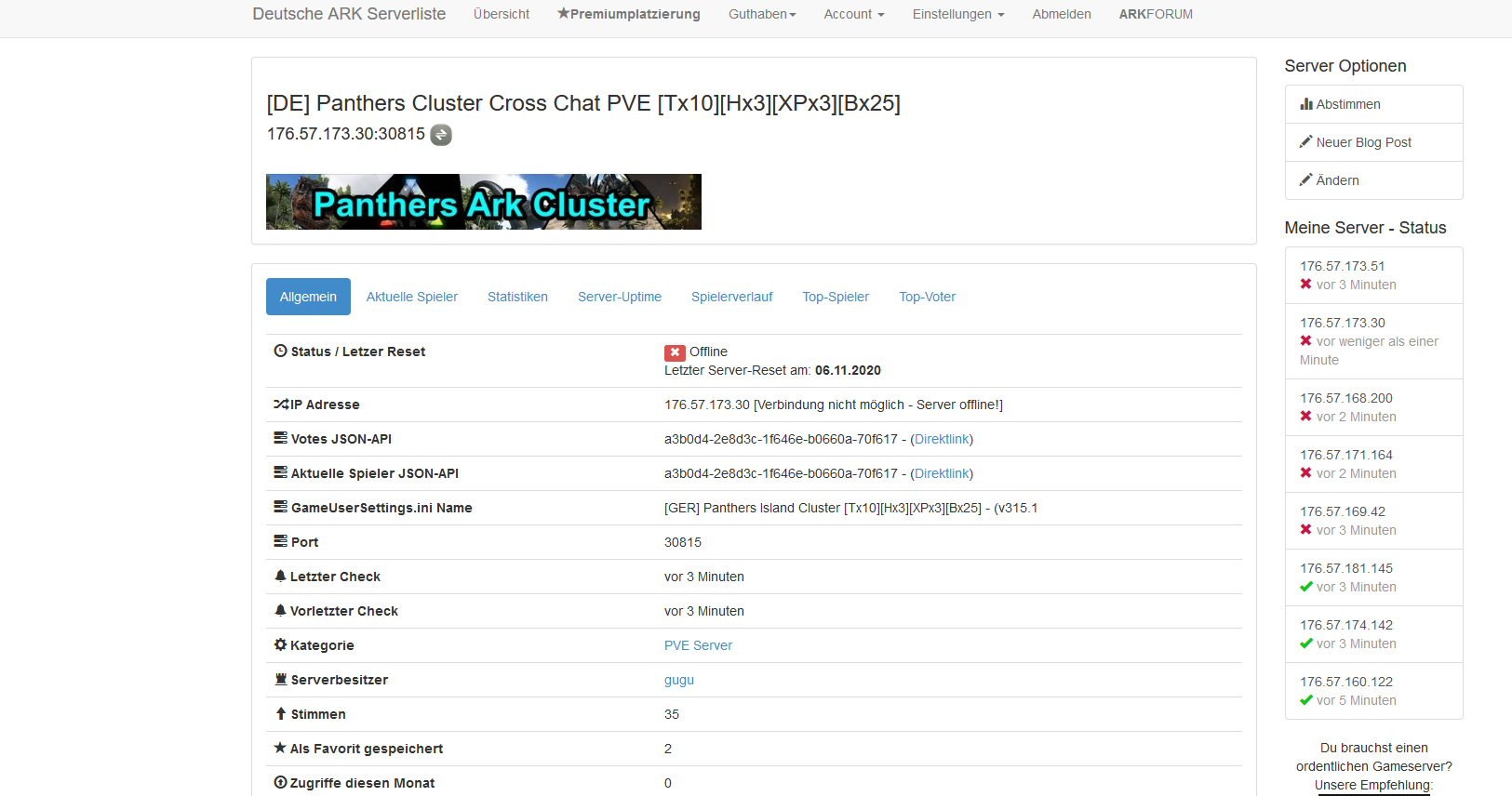Screen dimensions: 1512x796
Task: Click the server icon beside Votes JSON-API
Action: (x=280, y=438)
